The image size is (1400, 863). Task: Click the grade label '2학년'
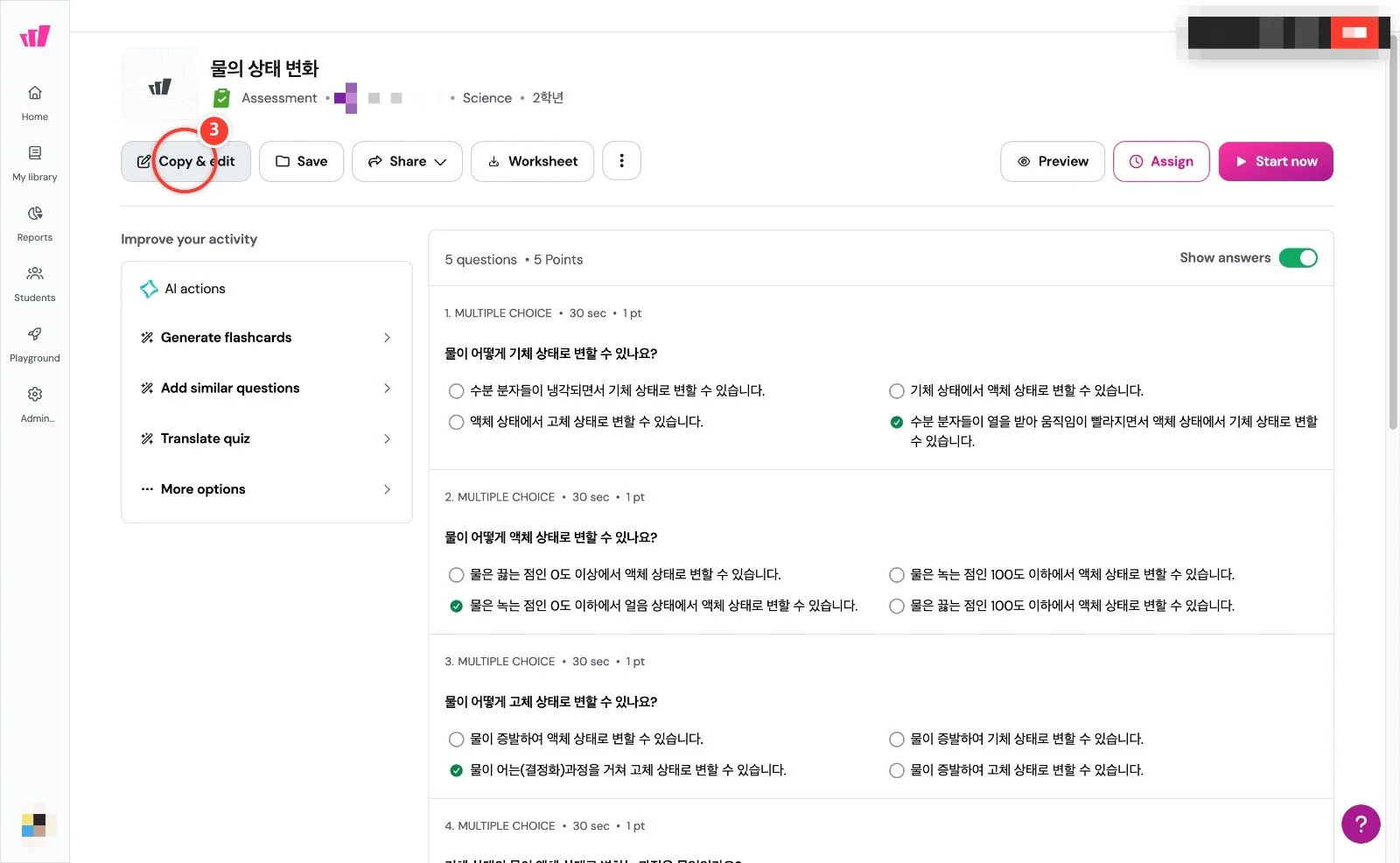pyautogui.click(x=548, y=98)
